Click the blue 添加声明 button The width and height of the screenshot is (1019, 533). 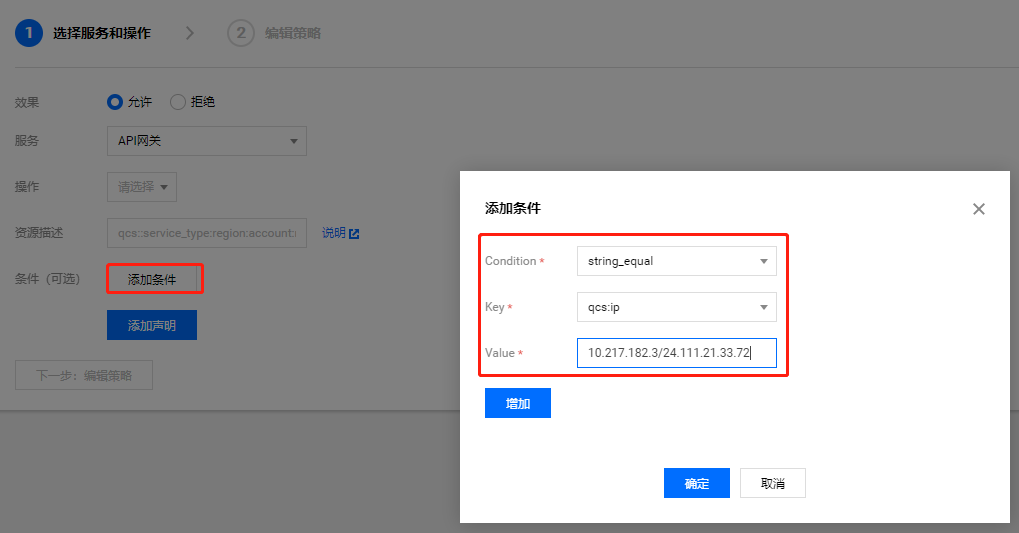(152, 325)
